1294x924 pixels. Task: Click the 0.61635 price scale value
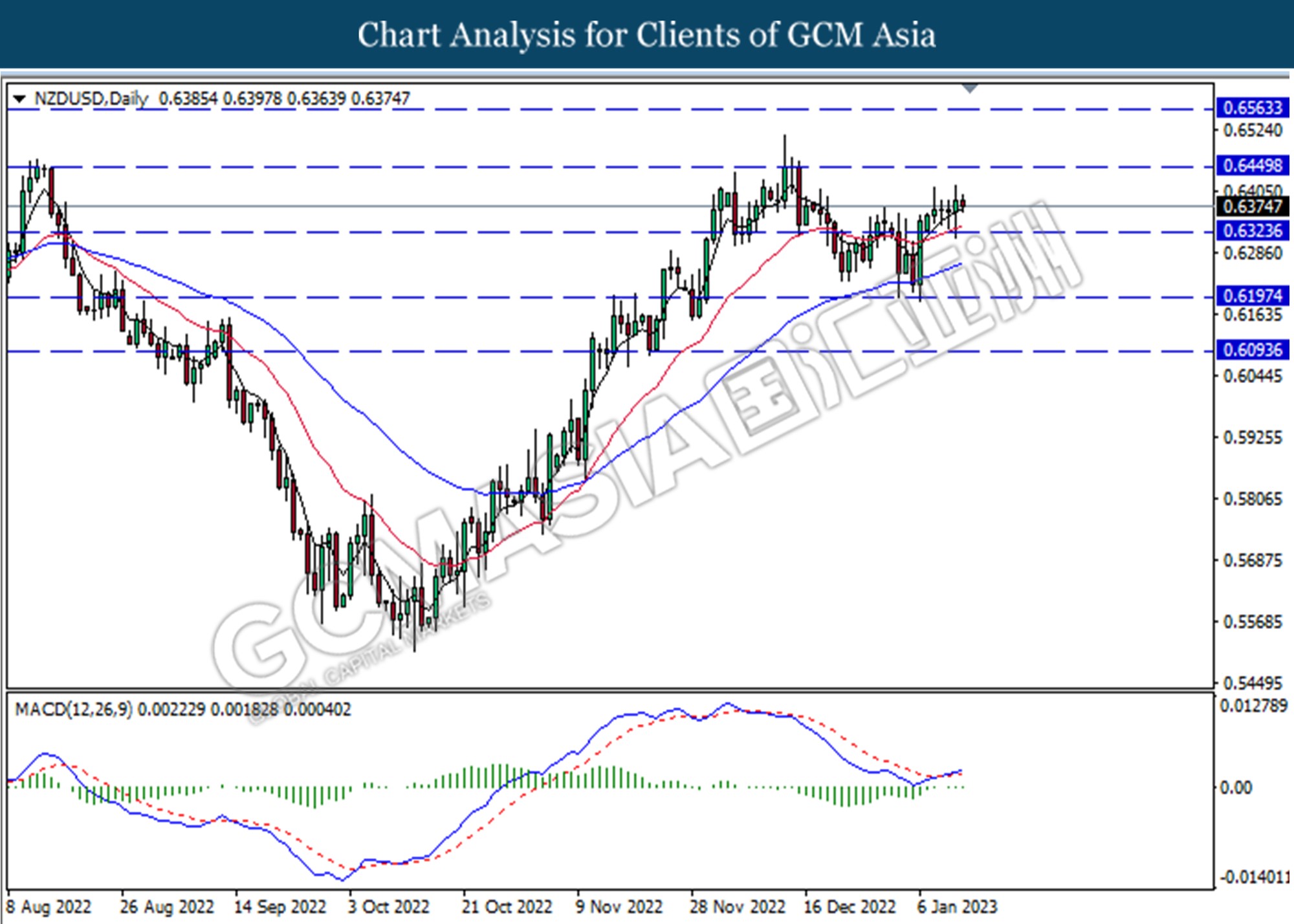(1253, 315)
